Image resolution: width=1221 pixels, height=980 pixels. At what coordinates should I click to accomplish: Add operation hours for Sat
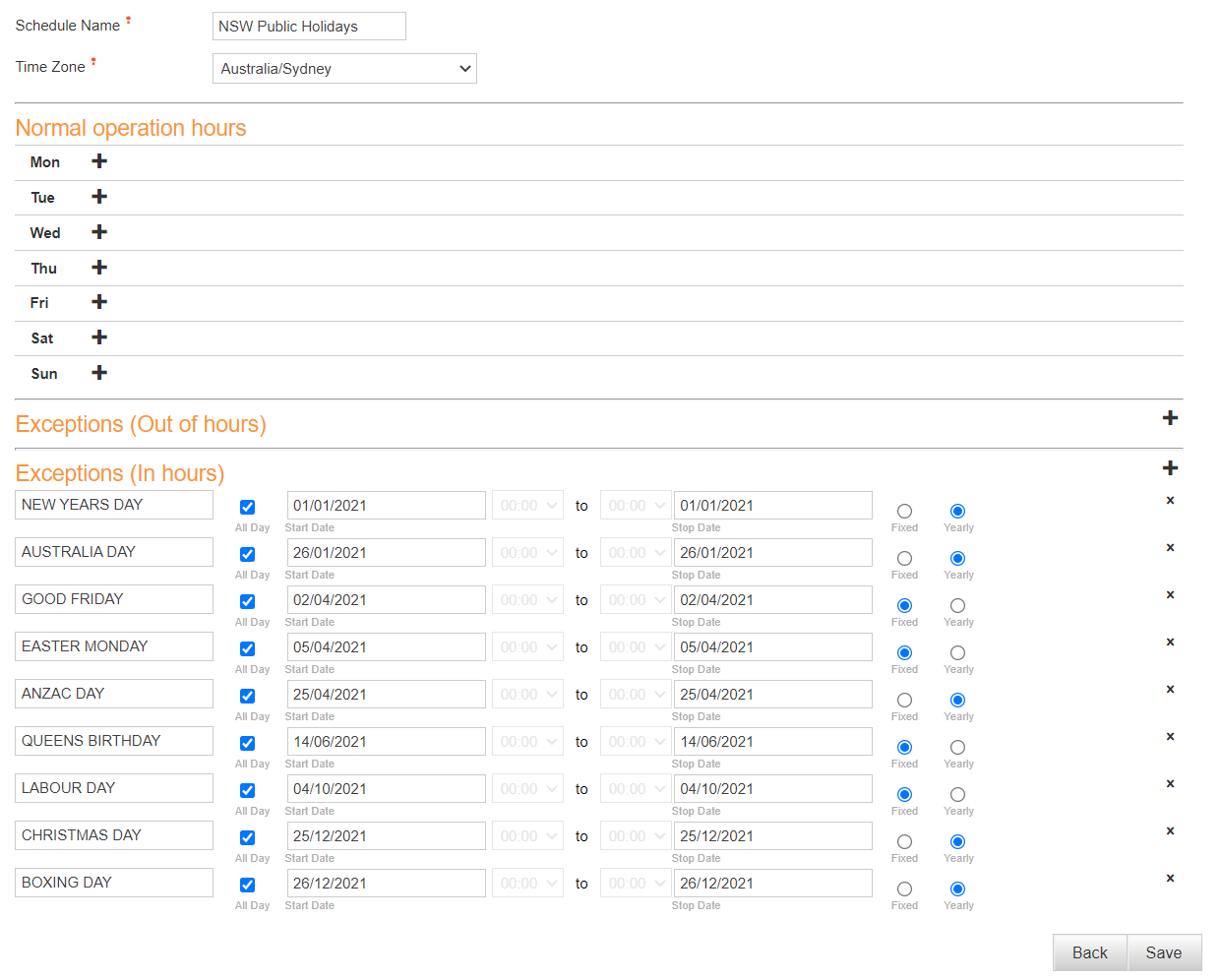(99, 337)
